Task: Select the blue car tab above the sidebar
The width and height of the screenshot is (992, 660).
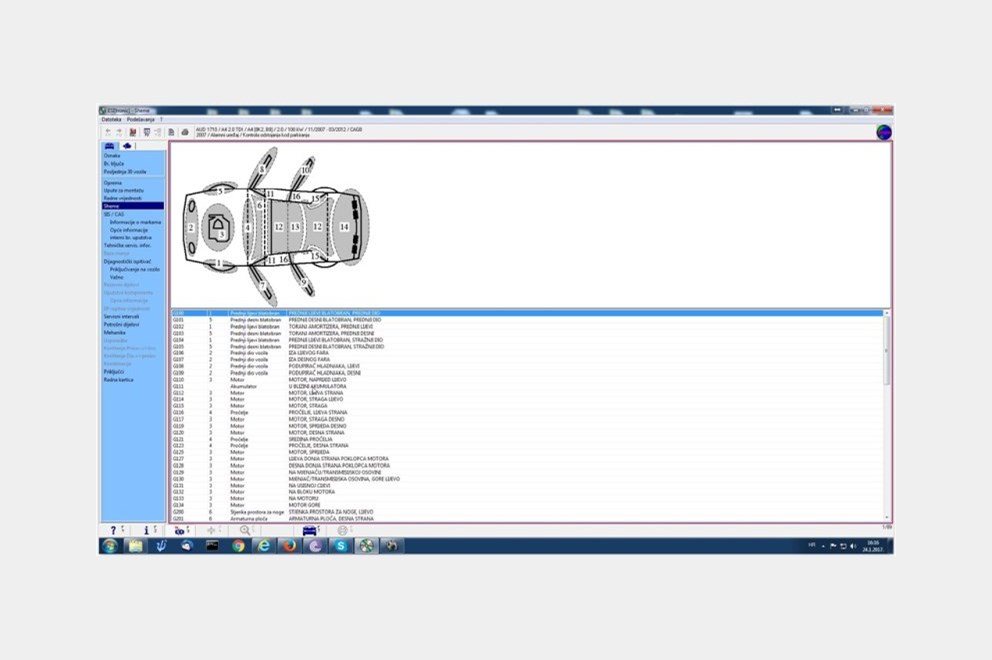Action: click(x=110, y=145)
